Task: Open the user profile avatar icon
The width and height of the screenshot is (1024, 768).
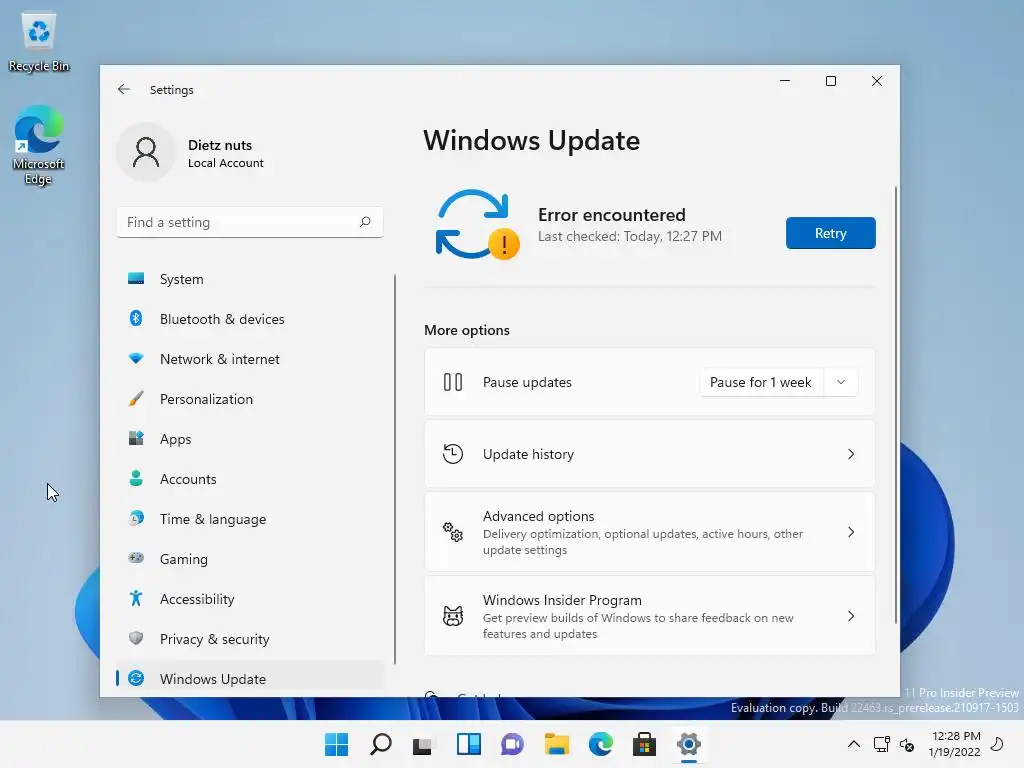Action: click(x=146, y=152)
